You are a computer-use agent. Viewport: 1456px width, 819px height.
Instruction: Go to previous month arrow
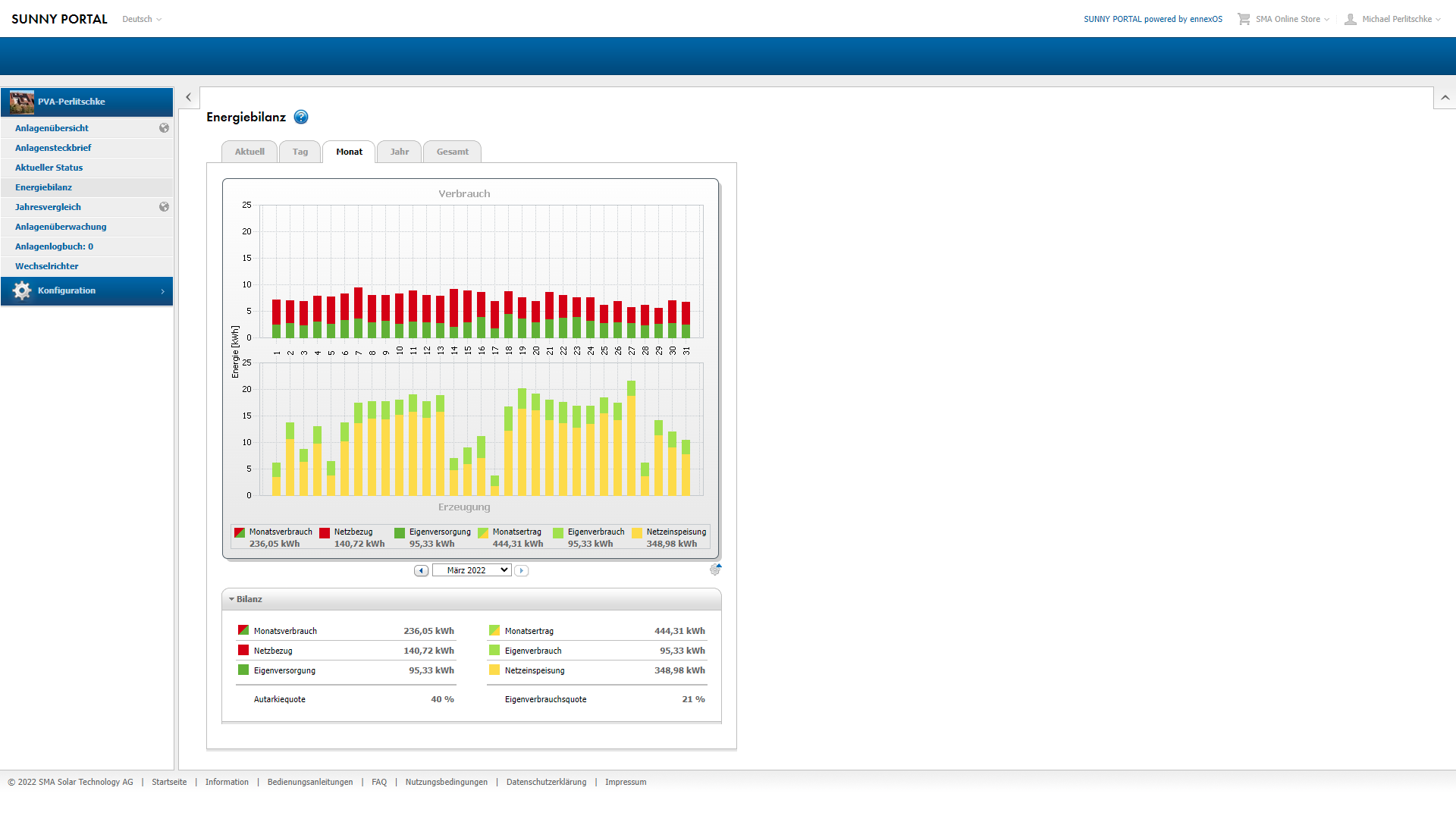tap(421, 570)
